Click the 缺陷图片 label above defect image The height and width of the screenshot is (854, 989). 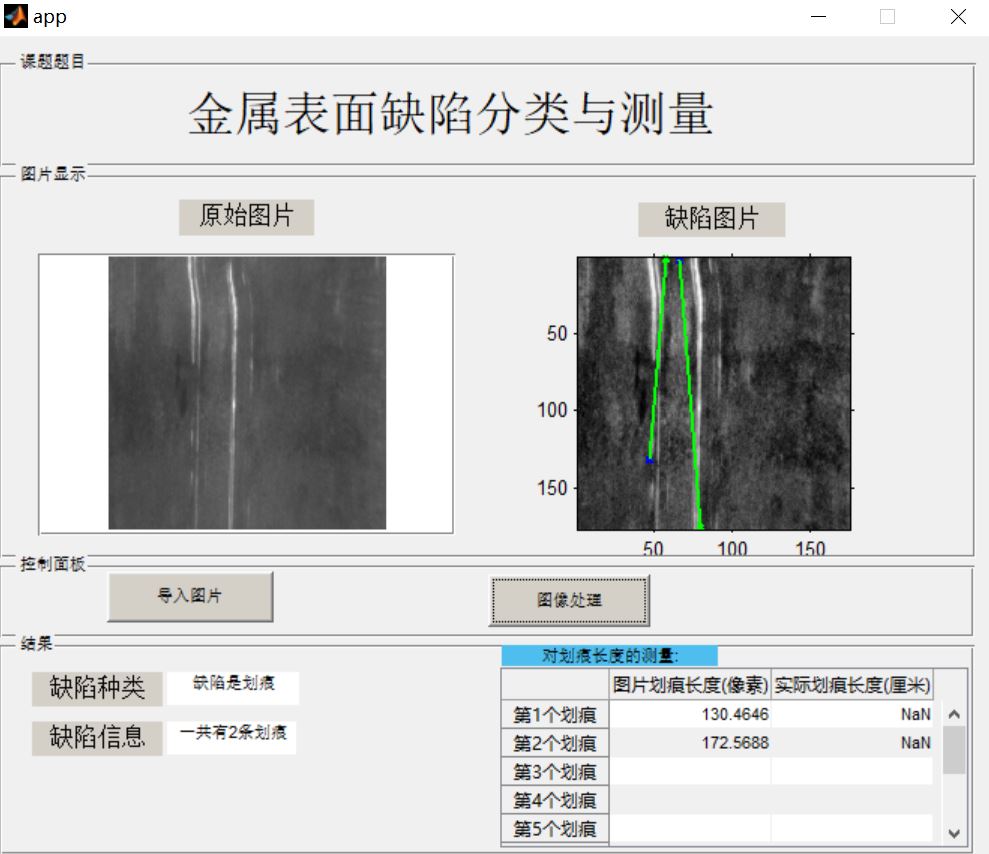coord(711,219)
